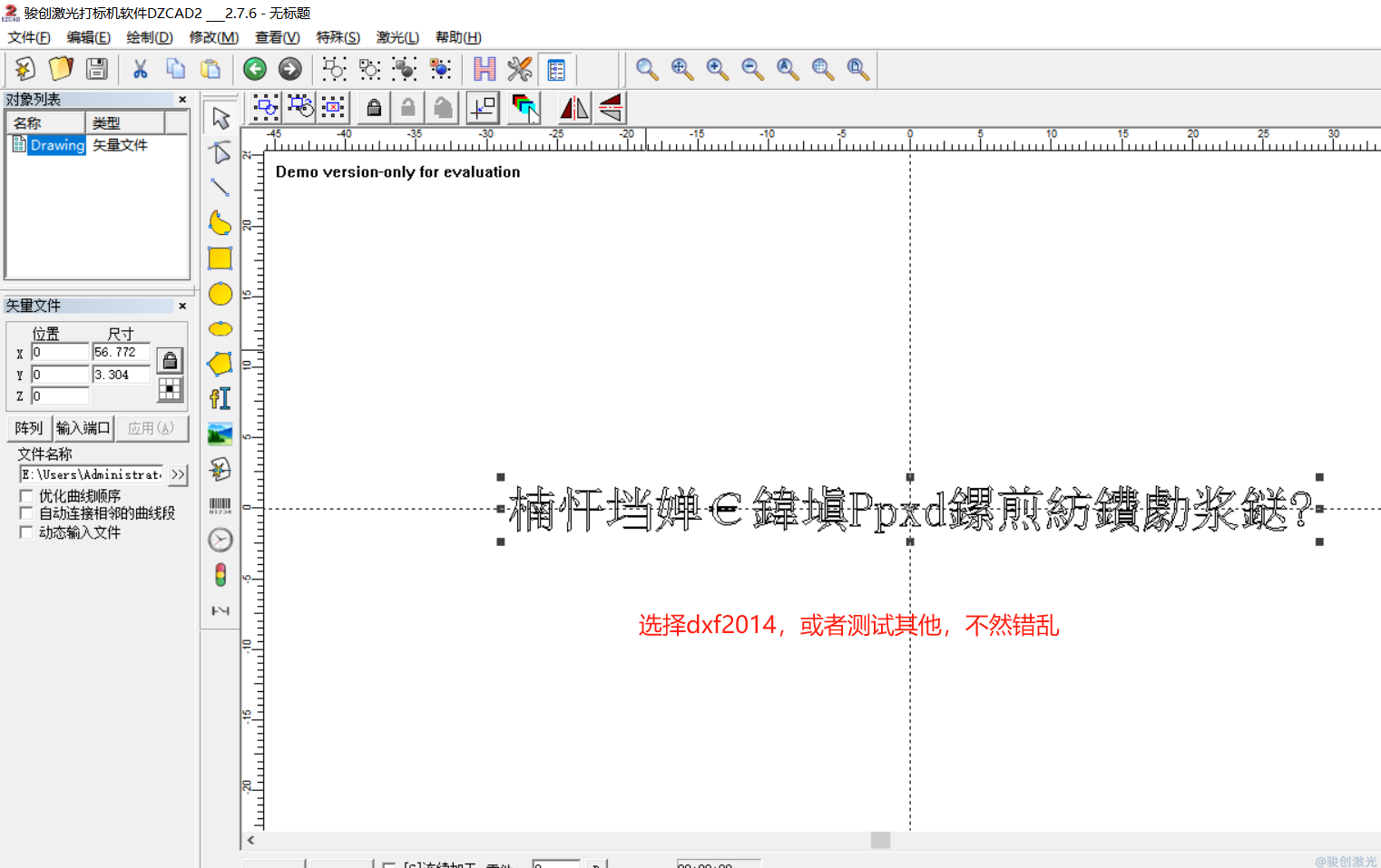
Task: Copy the selected object
Action: 175,69
